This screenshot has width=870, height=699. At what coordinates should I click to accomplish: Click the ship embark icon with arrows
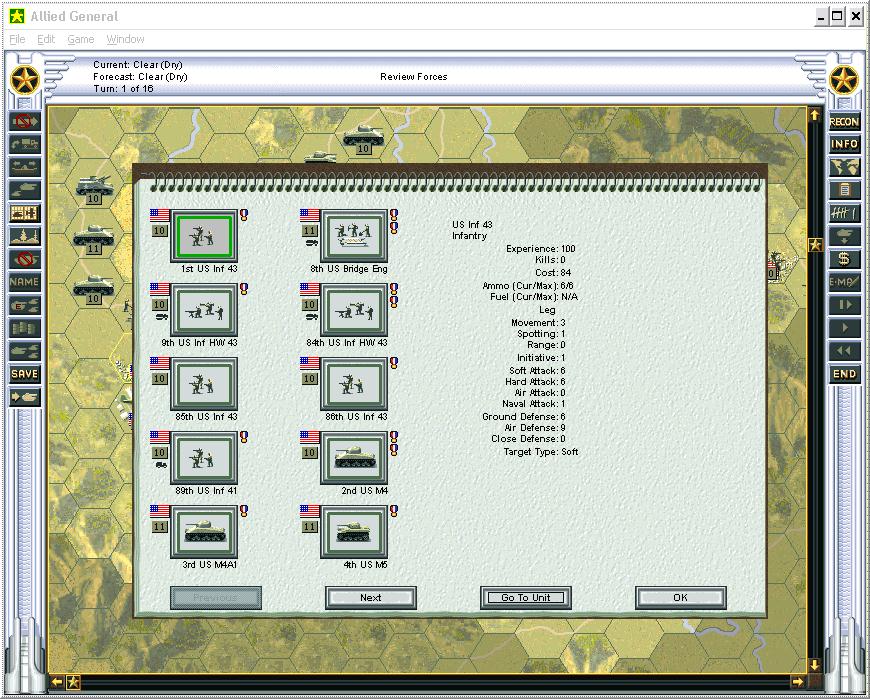click(x=24, y=168)
